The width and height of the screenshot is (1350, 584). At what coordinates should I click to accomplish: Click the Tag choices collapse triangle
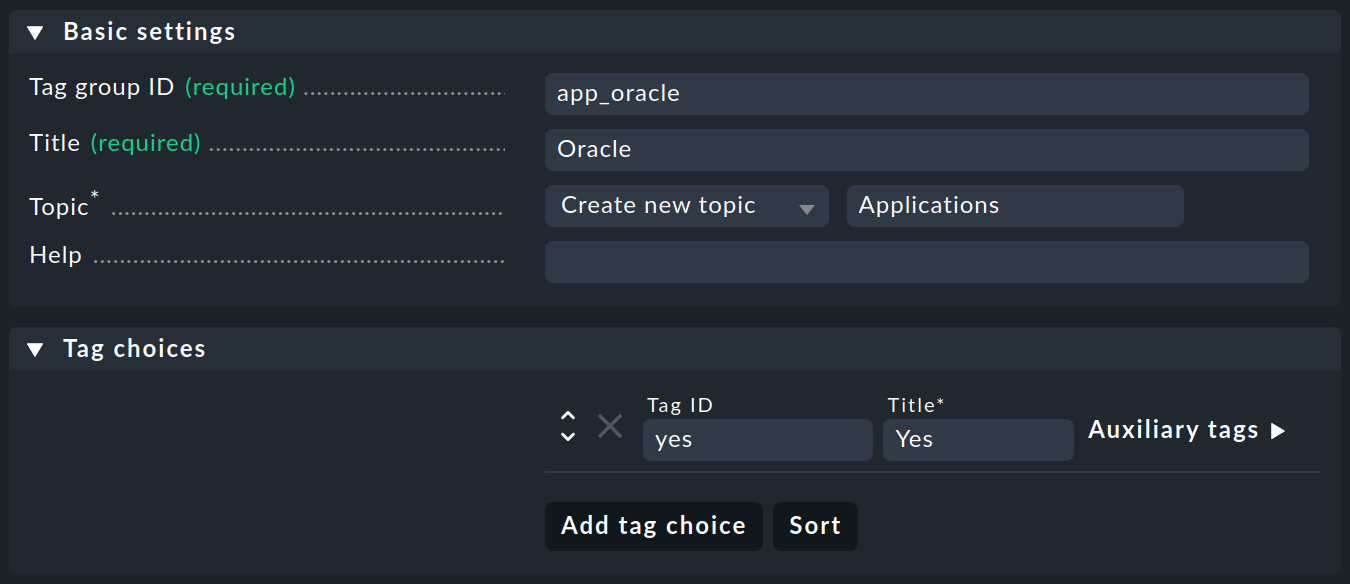coord(35,348)
